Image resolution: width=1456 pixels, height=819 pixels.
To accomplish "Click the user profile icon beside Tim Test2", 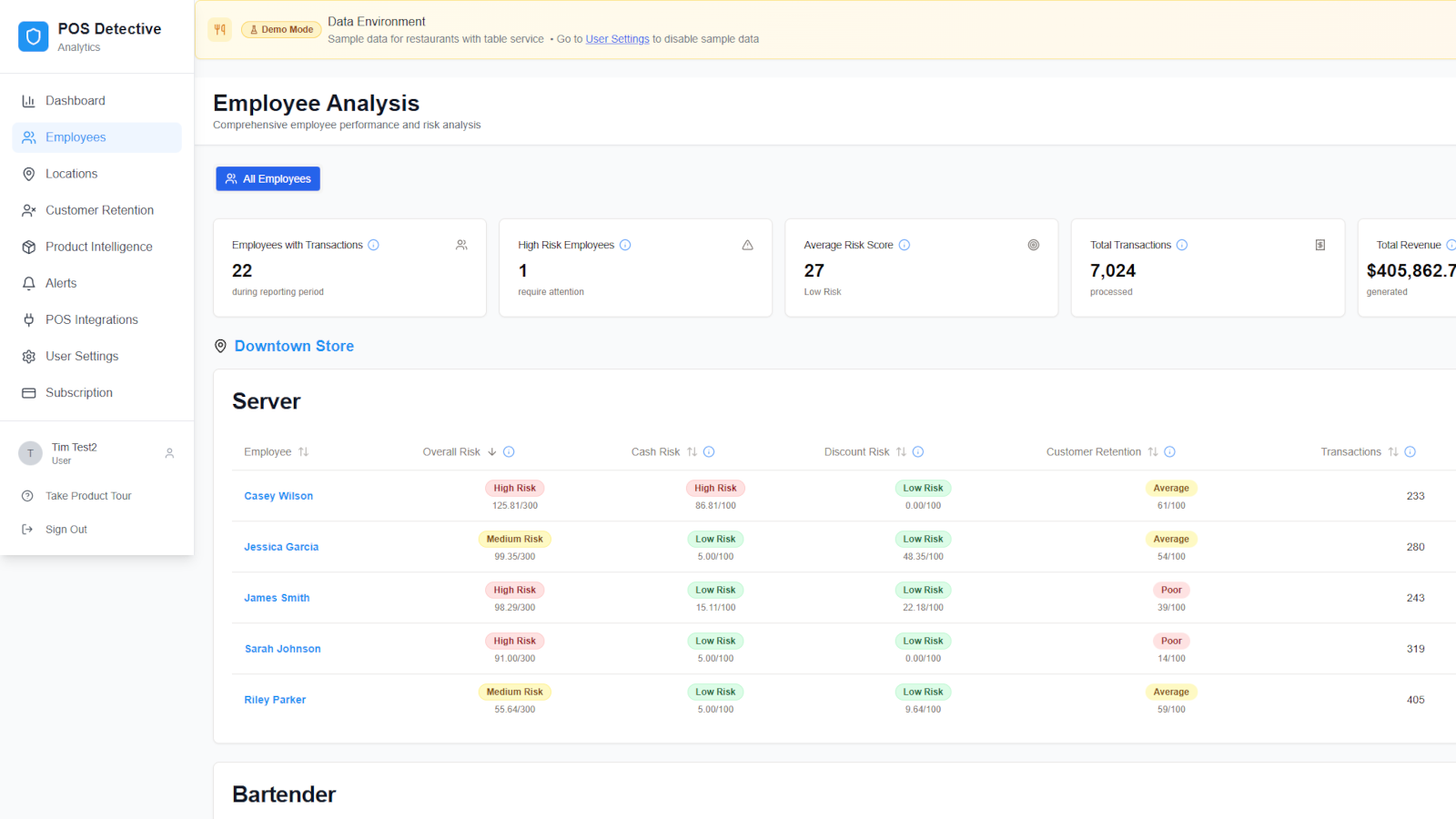I will 169,453.
